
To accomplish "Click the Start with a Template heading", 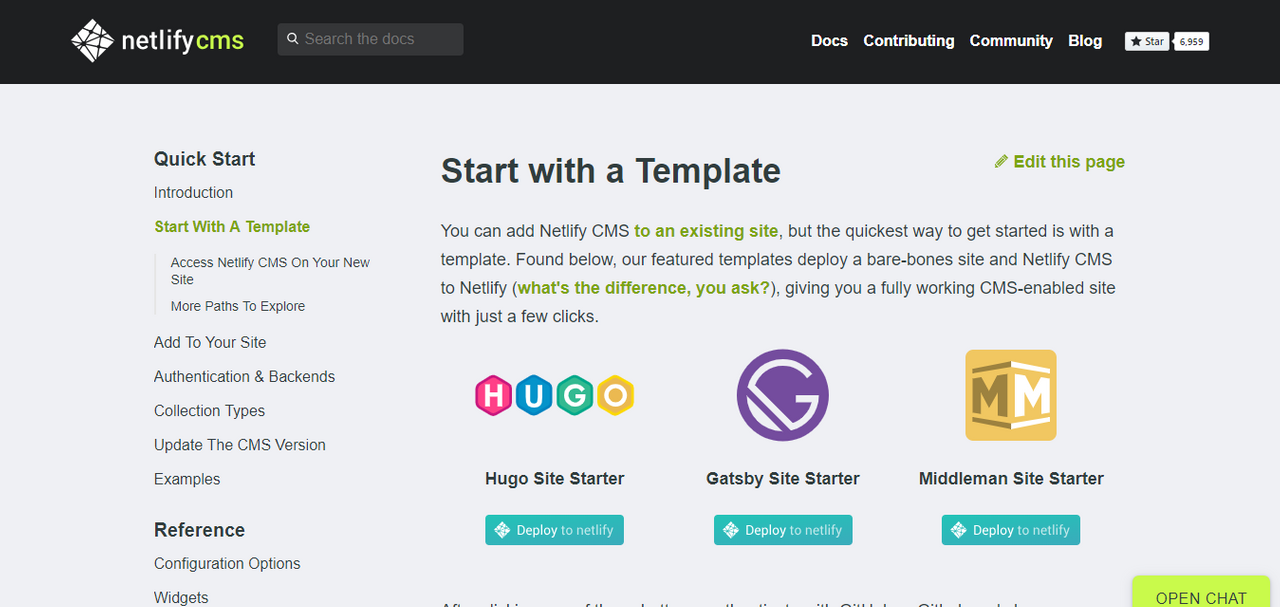I will (611, 171).
